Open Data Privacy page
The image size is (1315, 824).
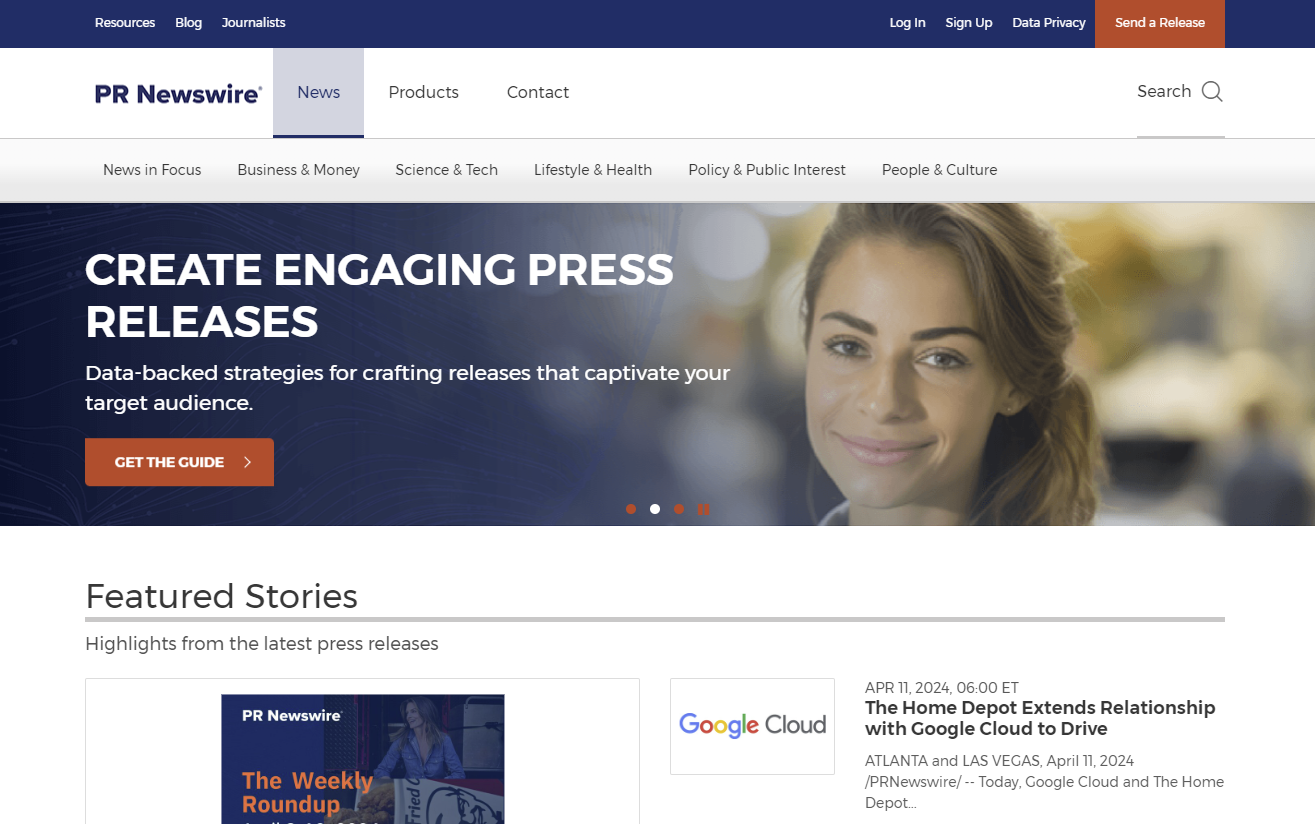(x=1048, y=23)
